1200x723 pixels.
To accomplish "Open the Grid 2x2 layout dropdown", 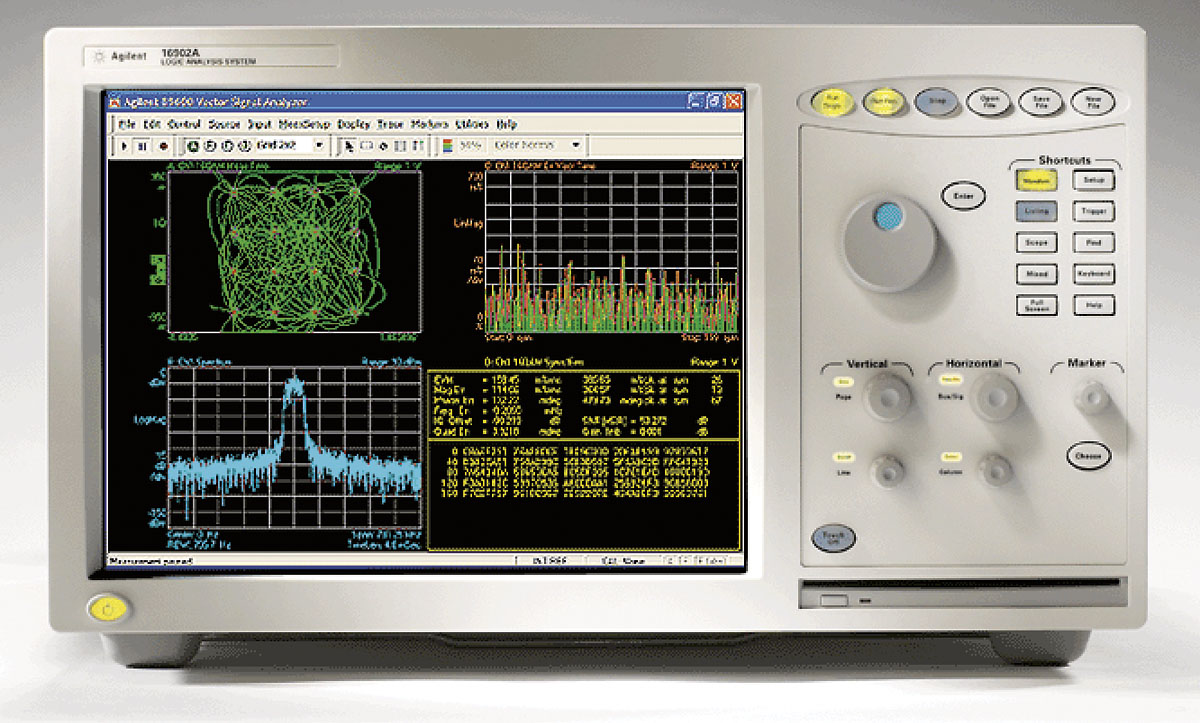I will coord(319,146).
